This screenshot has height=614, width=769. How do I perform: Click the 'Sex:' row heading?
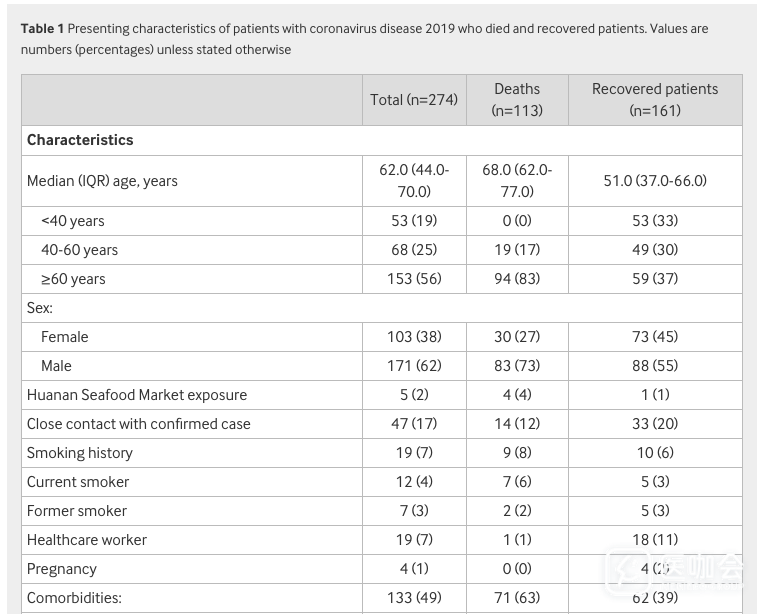(x=40, y=308)
